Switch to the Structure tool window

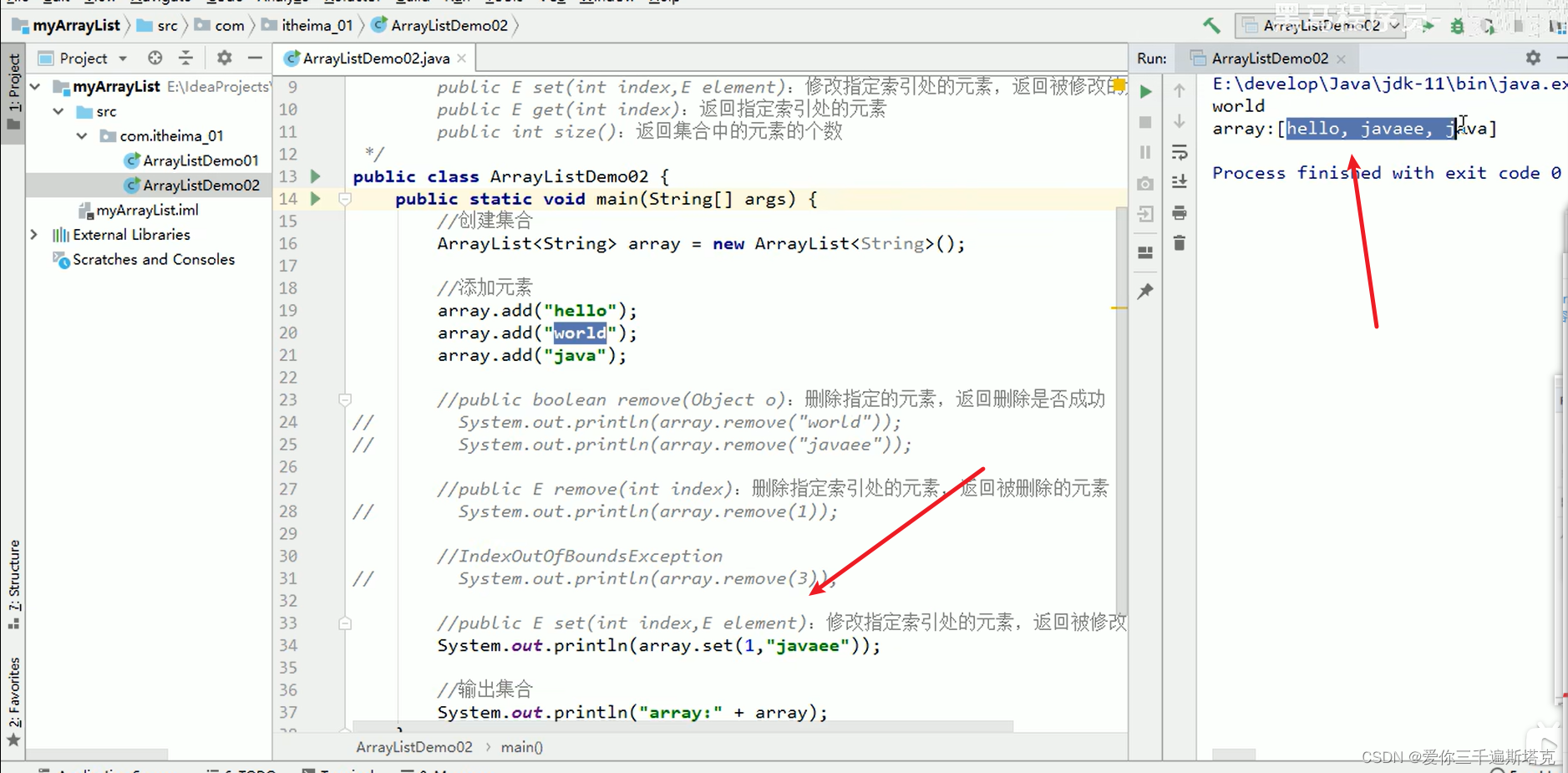click(13, 577)
